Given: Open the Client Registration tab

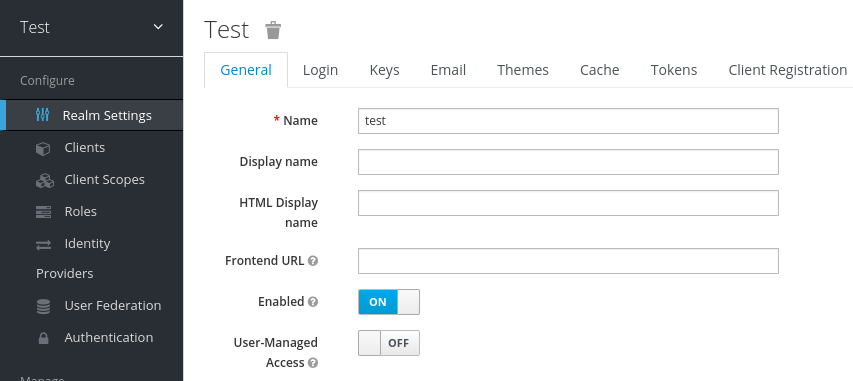Looking at the screenshot, I should 787,70.
